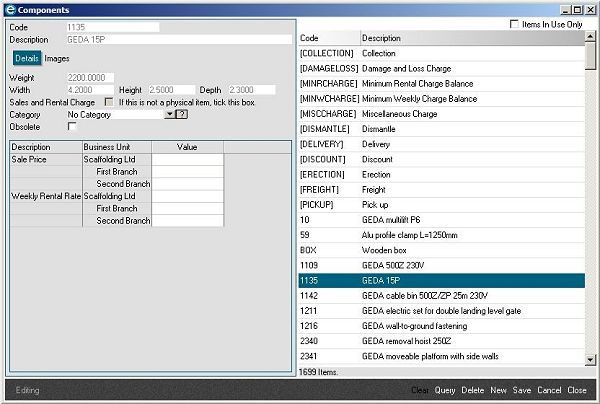Click the Components window app icon

coord(9,8)
